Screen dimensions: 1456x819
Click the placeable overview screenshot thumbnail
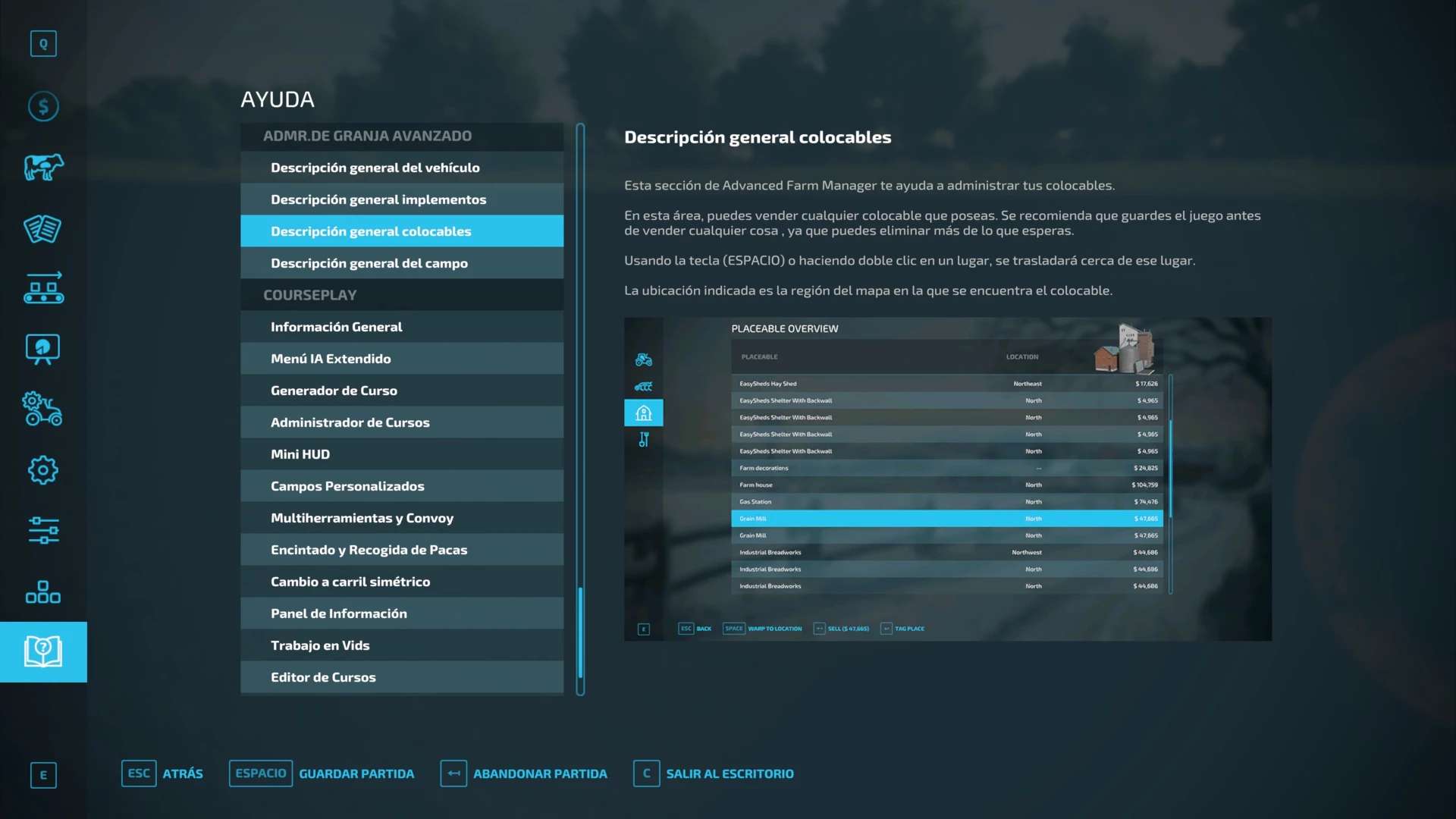948,479
